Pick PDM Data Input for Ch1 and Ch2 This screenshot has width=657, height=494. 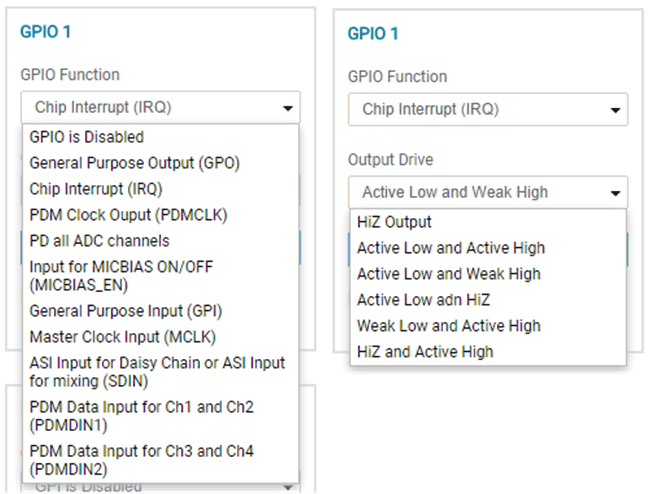(x=141, y=416)
